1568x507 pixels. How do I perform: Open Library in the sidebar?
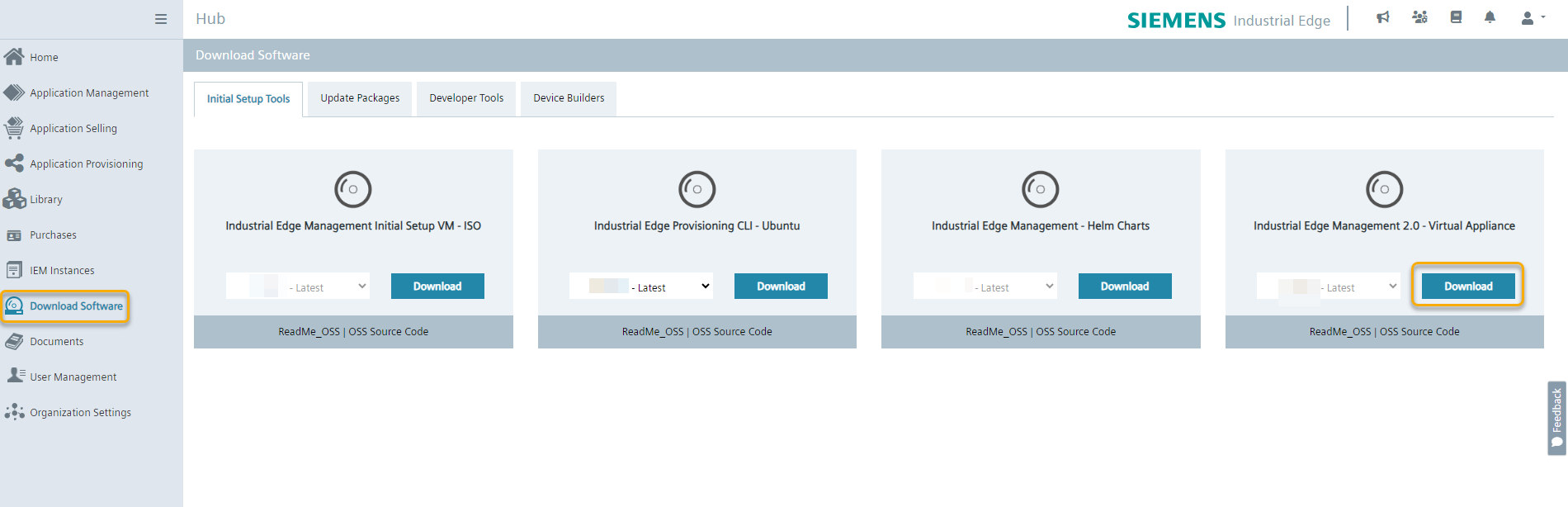point(45,200)
